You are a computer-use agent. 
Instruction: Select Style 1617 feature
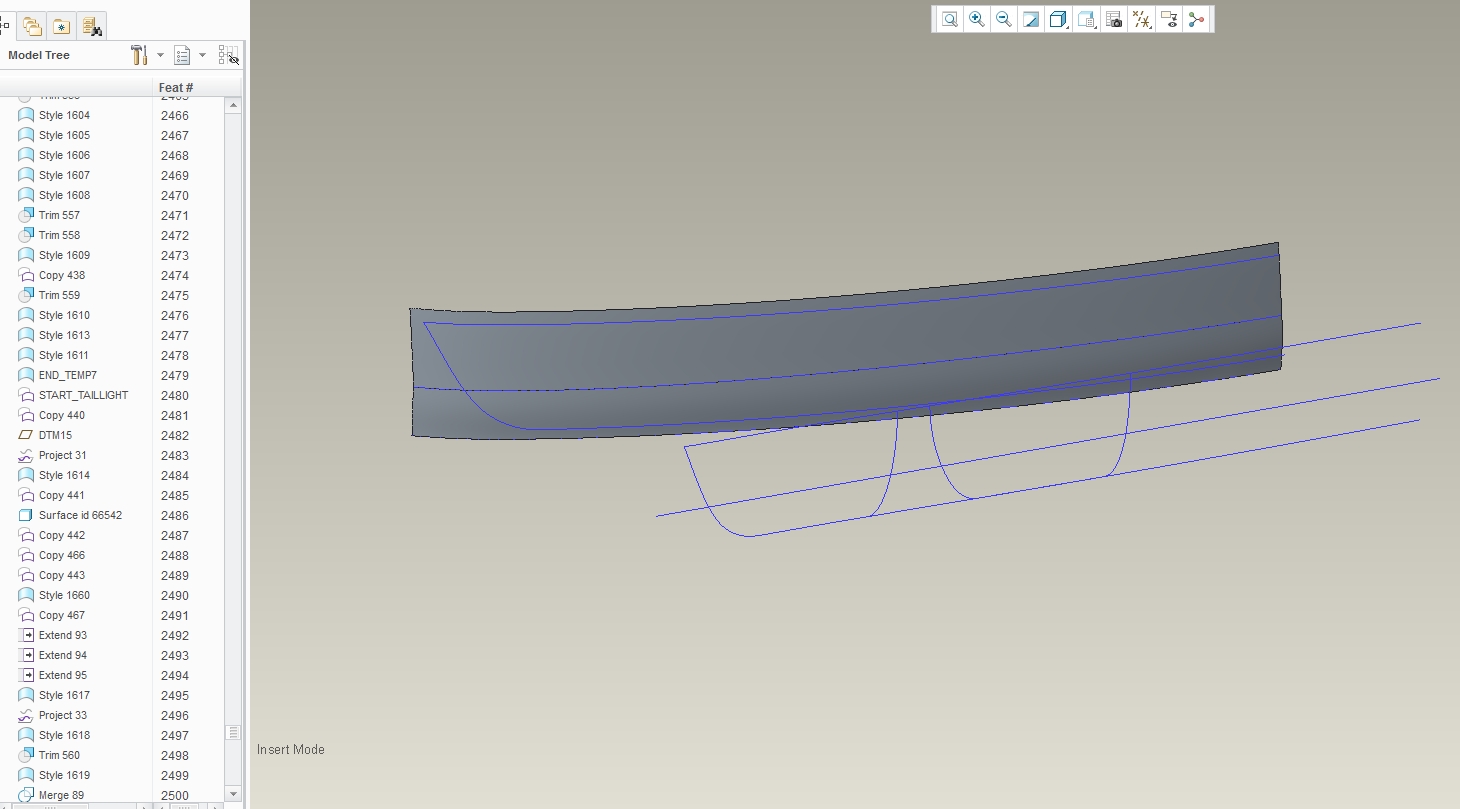point(64,695)
